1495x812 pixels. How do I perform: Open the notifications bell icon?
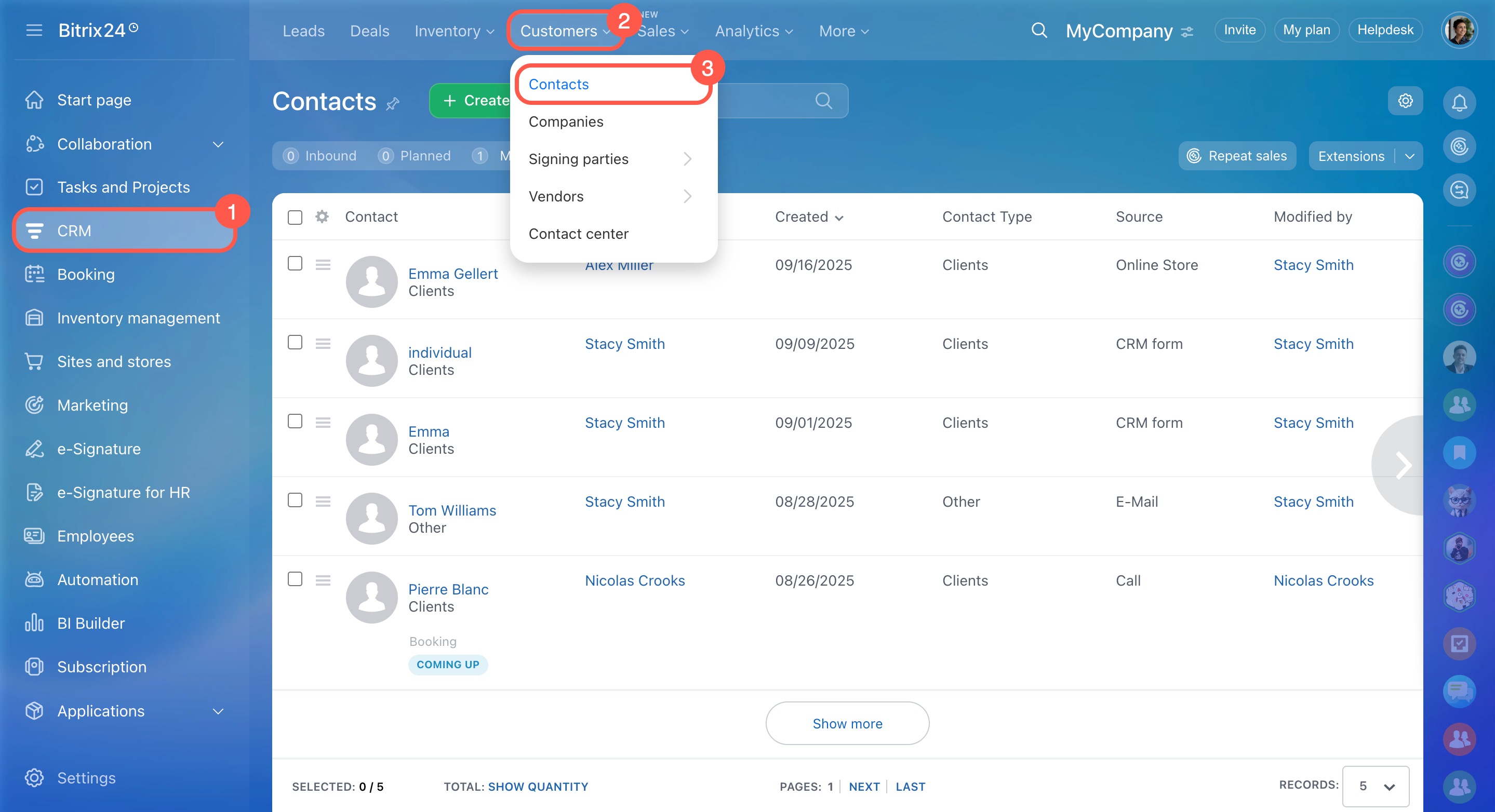click(1459, 103)
